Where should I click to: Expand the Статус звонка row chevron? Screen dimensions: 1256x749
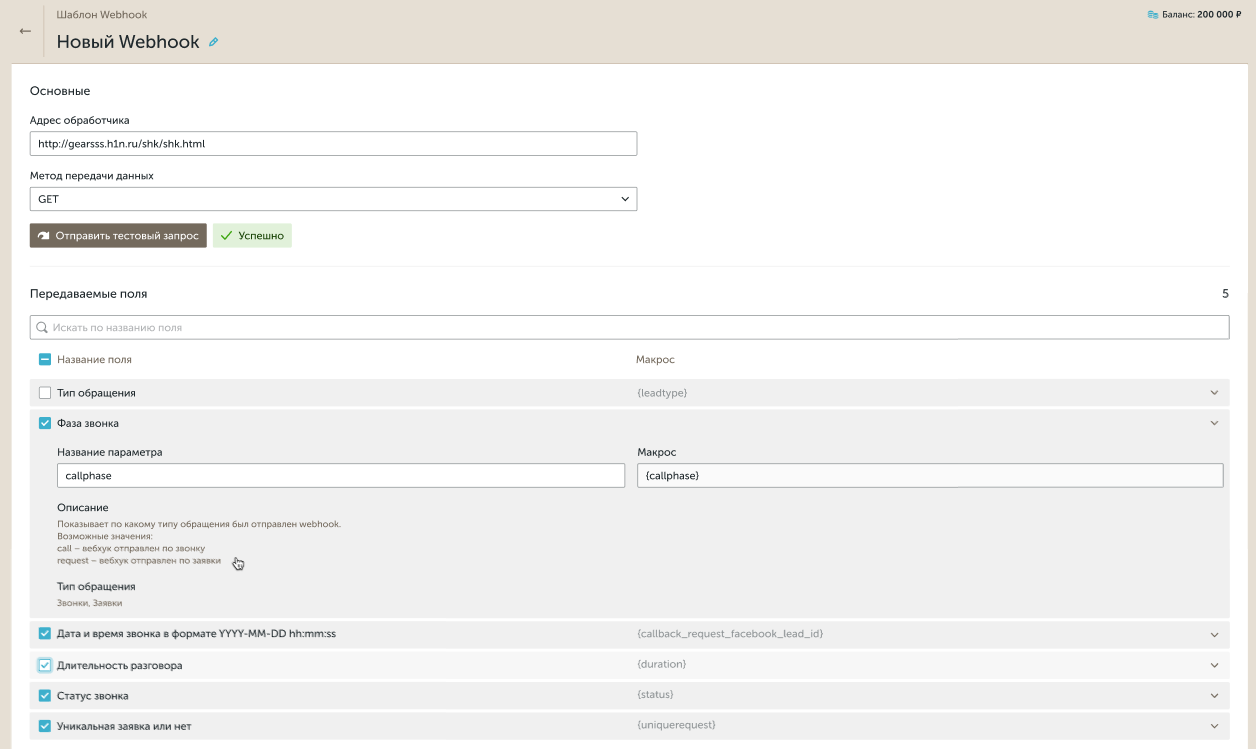pyautogui.click(x=1215, y=695)
